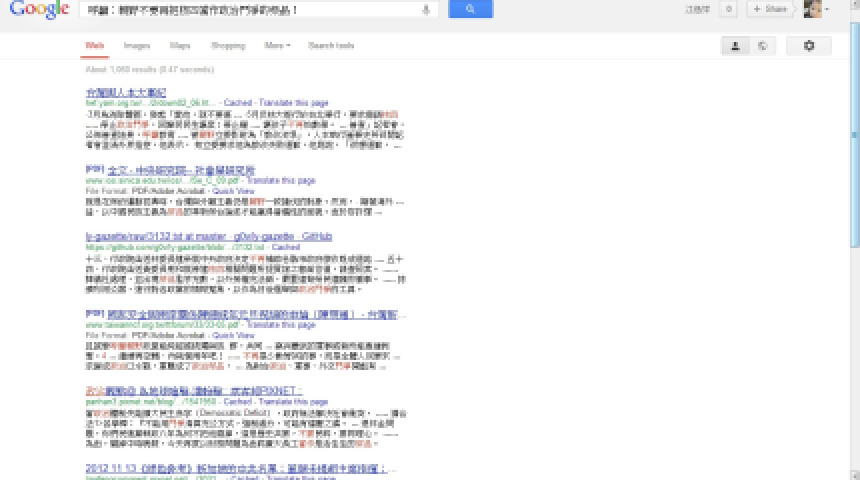Click inside the search query input field
Viewport: 860px width, 480px height.
250,9
